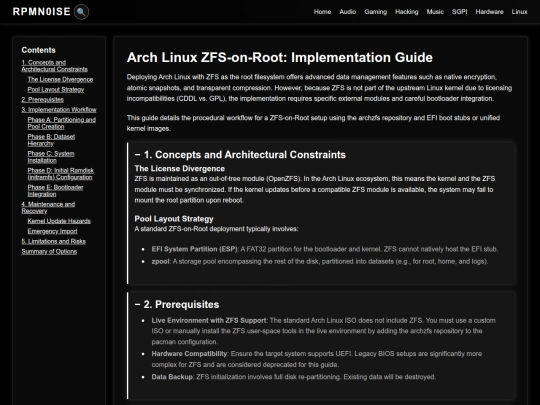Open Emergency Import contents link
The width and height of the screenshot is (540, 405).
click(52, 231)
